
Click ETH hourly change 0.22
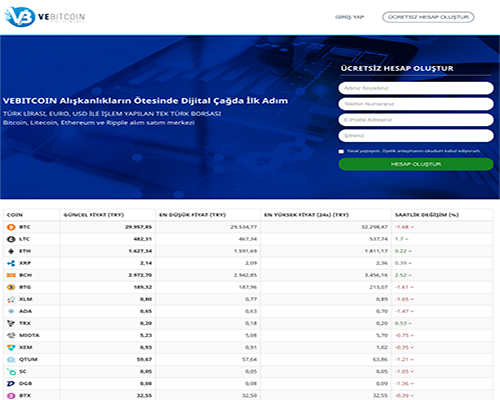[401, 251]
